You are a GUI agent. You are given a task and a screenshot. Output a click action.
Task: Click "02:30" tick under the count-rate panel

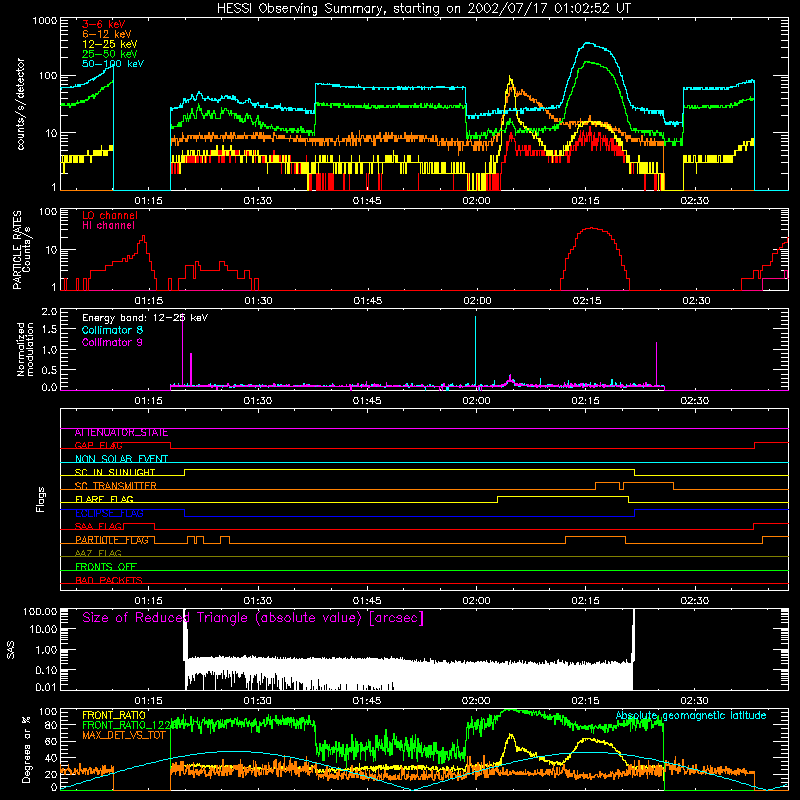694,201
